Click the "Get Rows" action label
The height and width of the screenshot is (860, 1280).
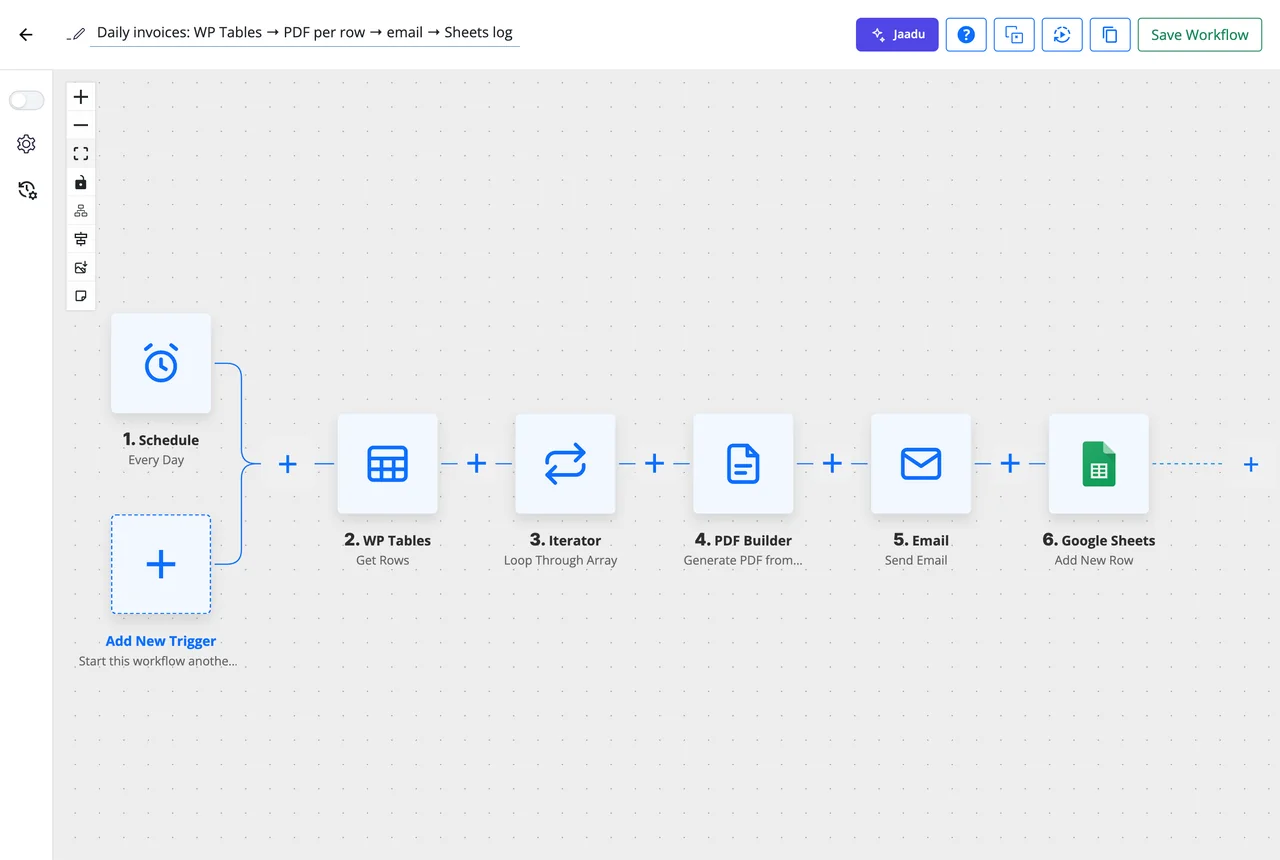click(383, 560)
